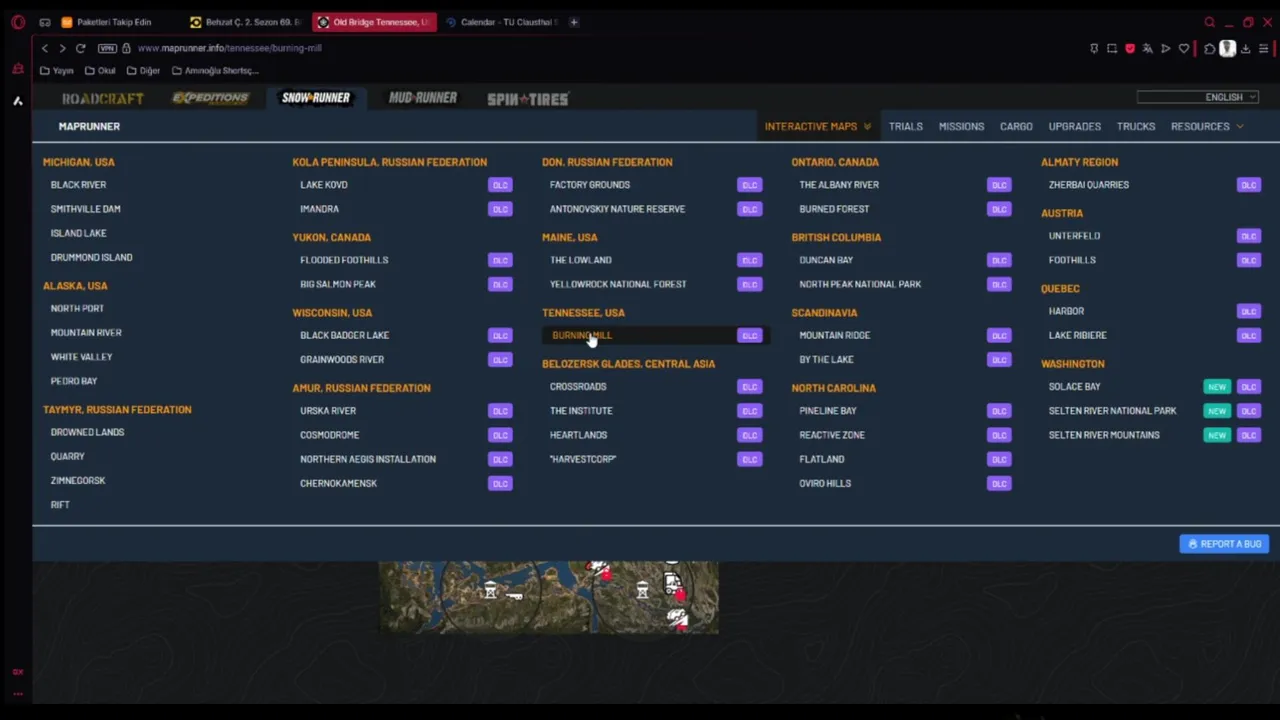Open the extensions cube icon
The height and width of the screenshot is (720, 1280).
click(x=1209, y=48)
